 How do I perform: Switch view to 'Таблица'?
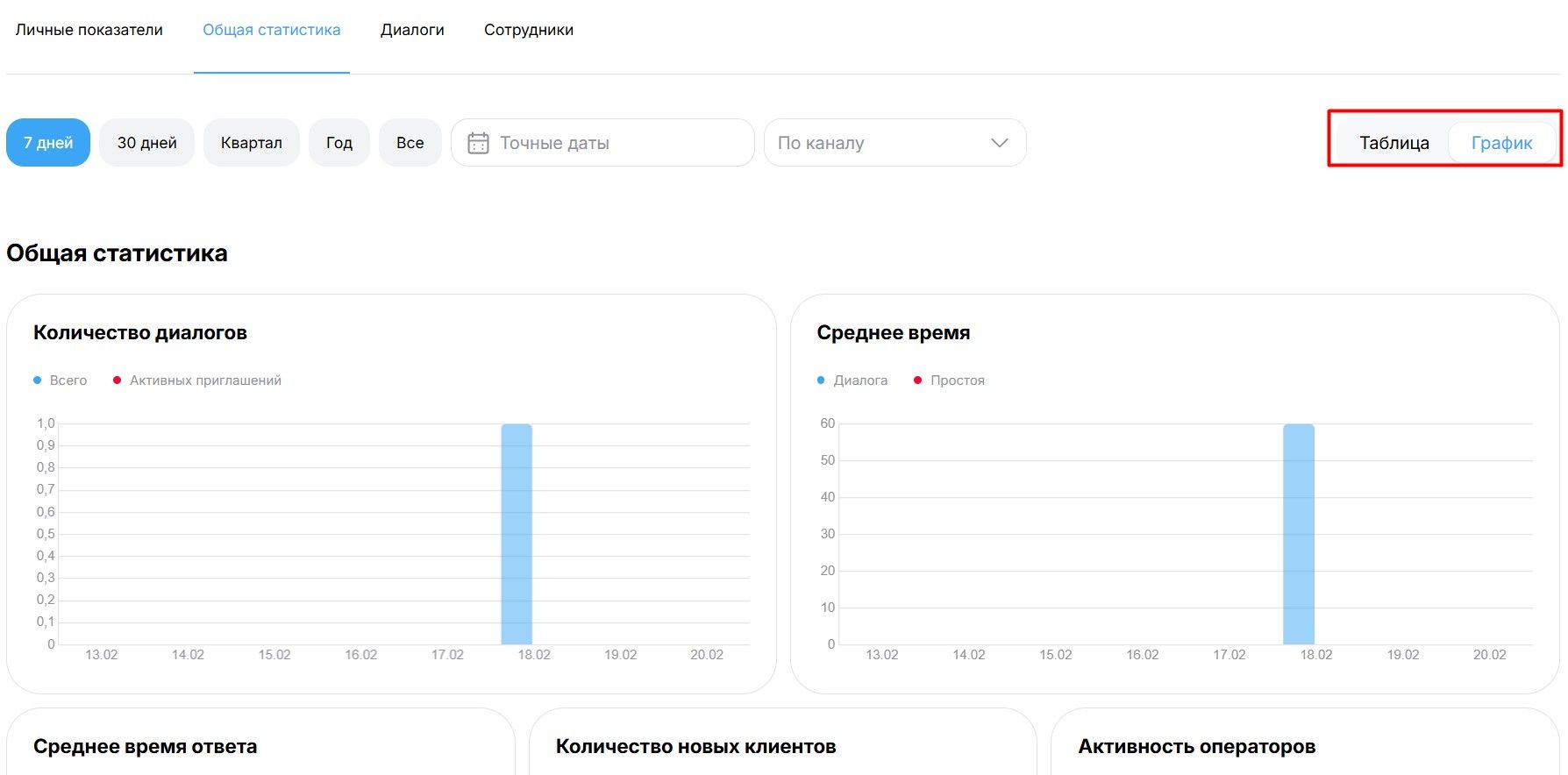click(1393, 143)
